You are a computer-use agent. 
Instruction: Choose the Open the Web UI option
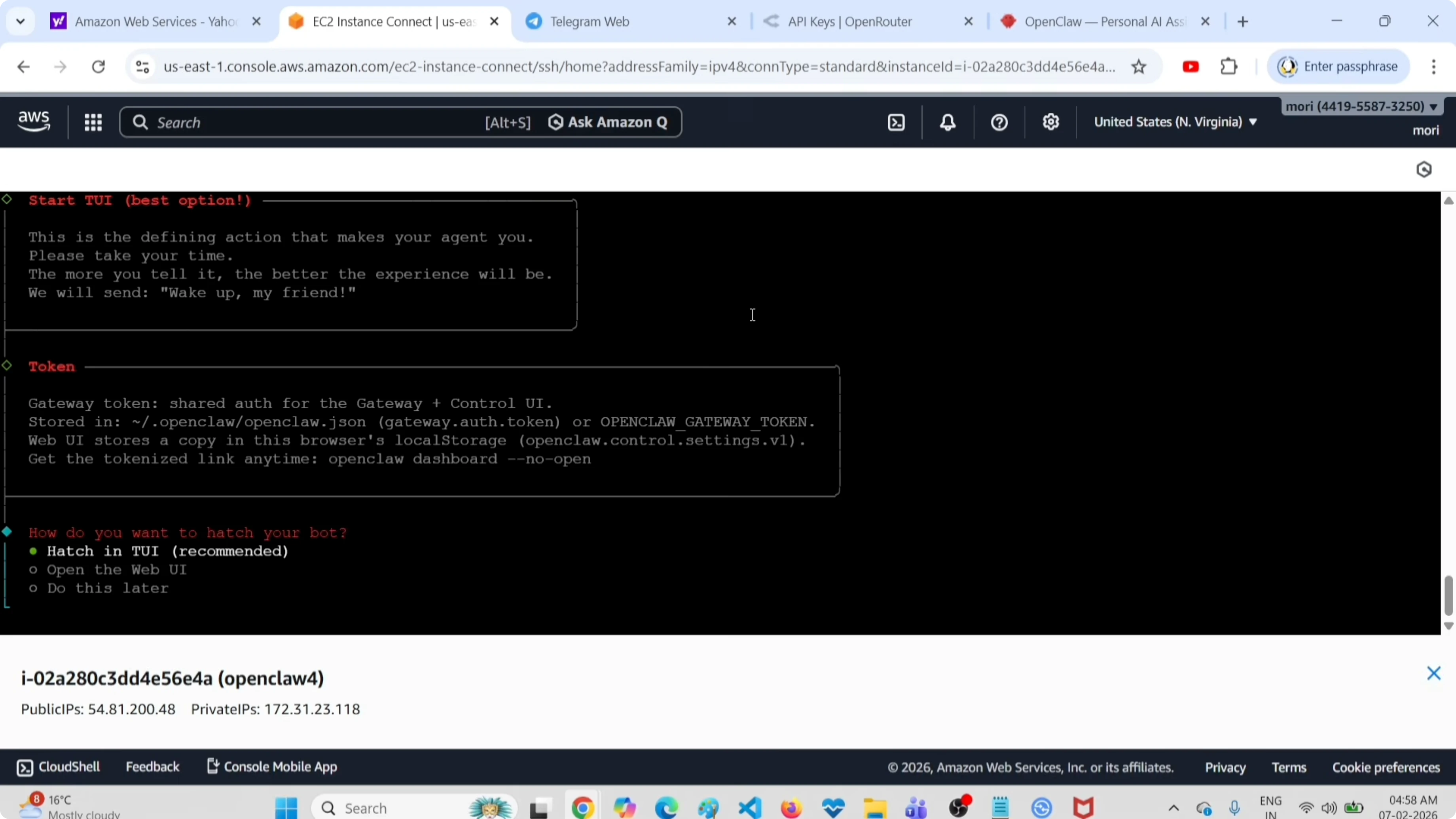[116, 570]
